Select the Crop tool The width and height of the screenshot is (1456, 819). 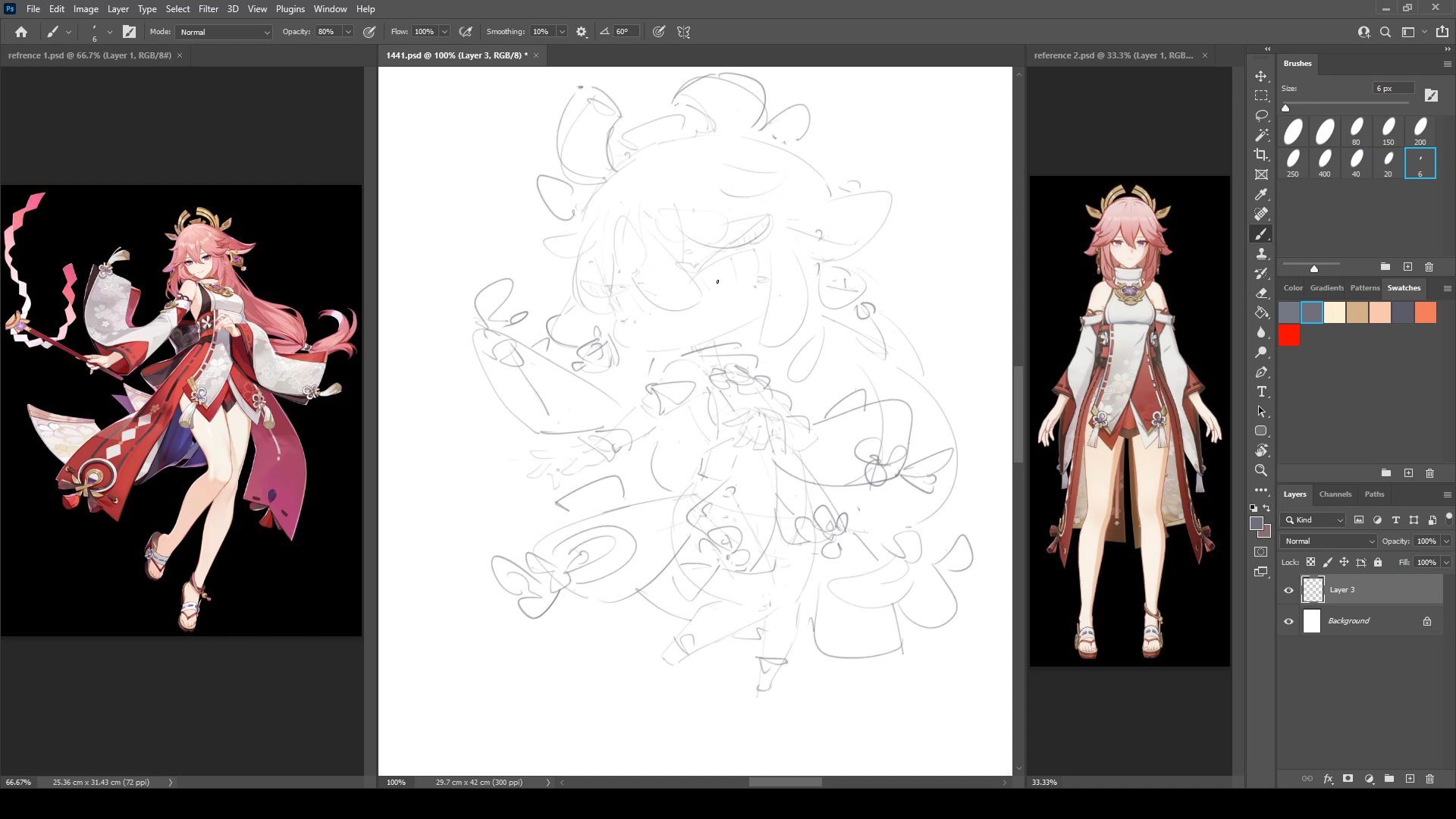click(1261, 155)
